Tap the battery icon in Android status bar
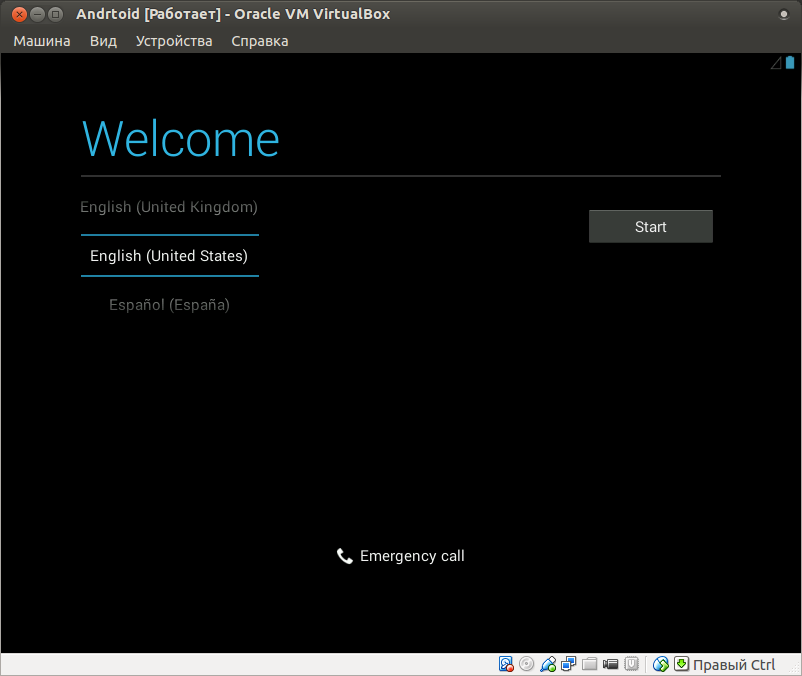 point(789,62)
